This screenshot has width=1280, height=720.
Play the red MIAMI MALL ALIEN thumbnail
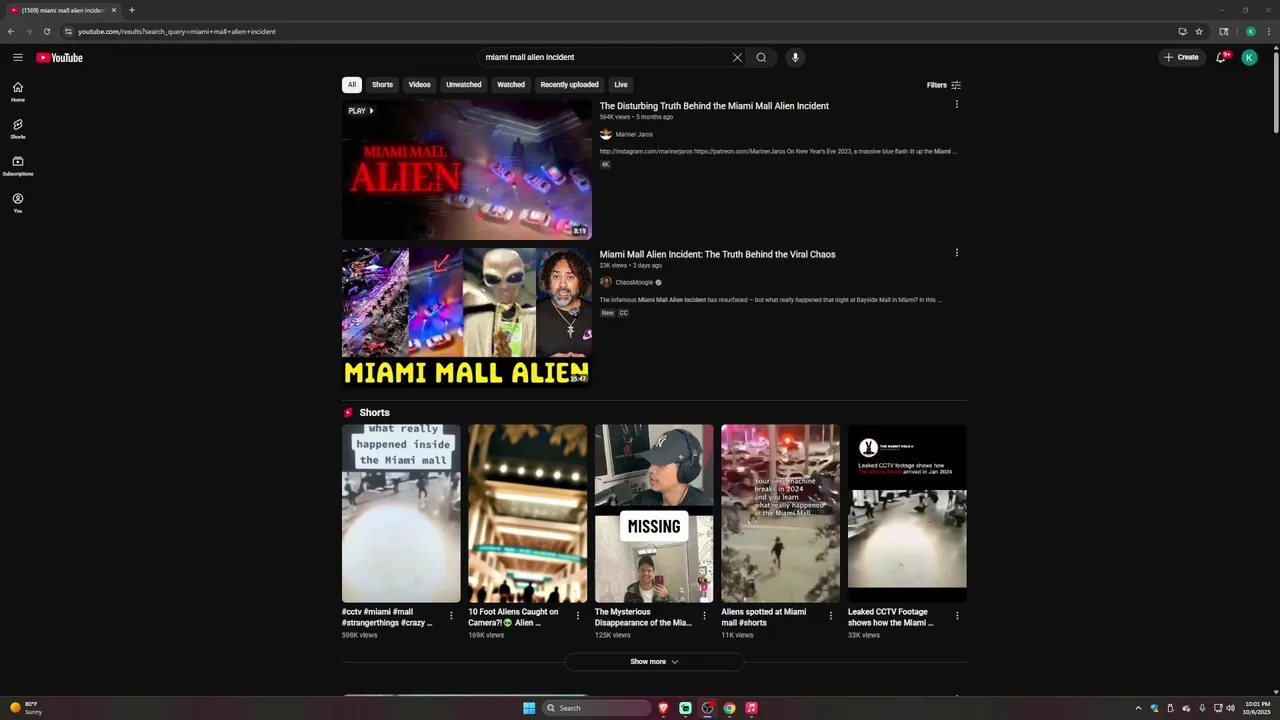coord(467,169)
